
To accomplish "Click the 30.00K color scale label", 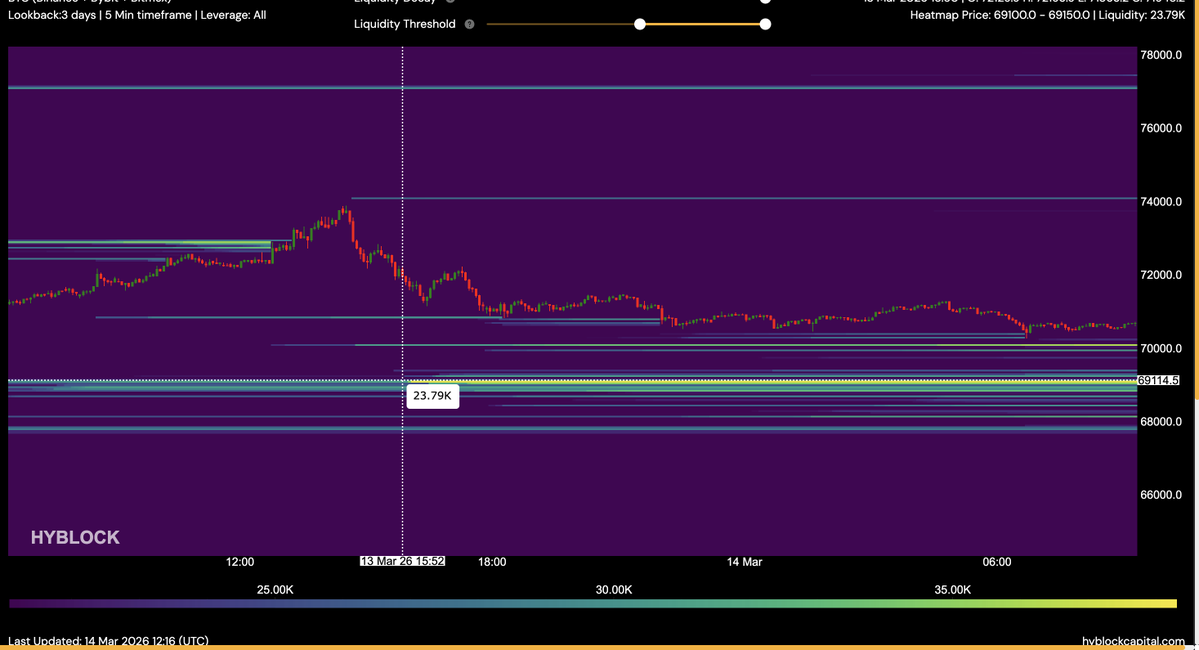I will tap(614, 590).
